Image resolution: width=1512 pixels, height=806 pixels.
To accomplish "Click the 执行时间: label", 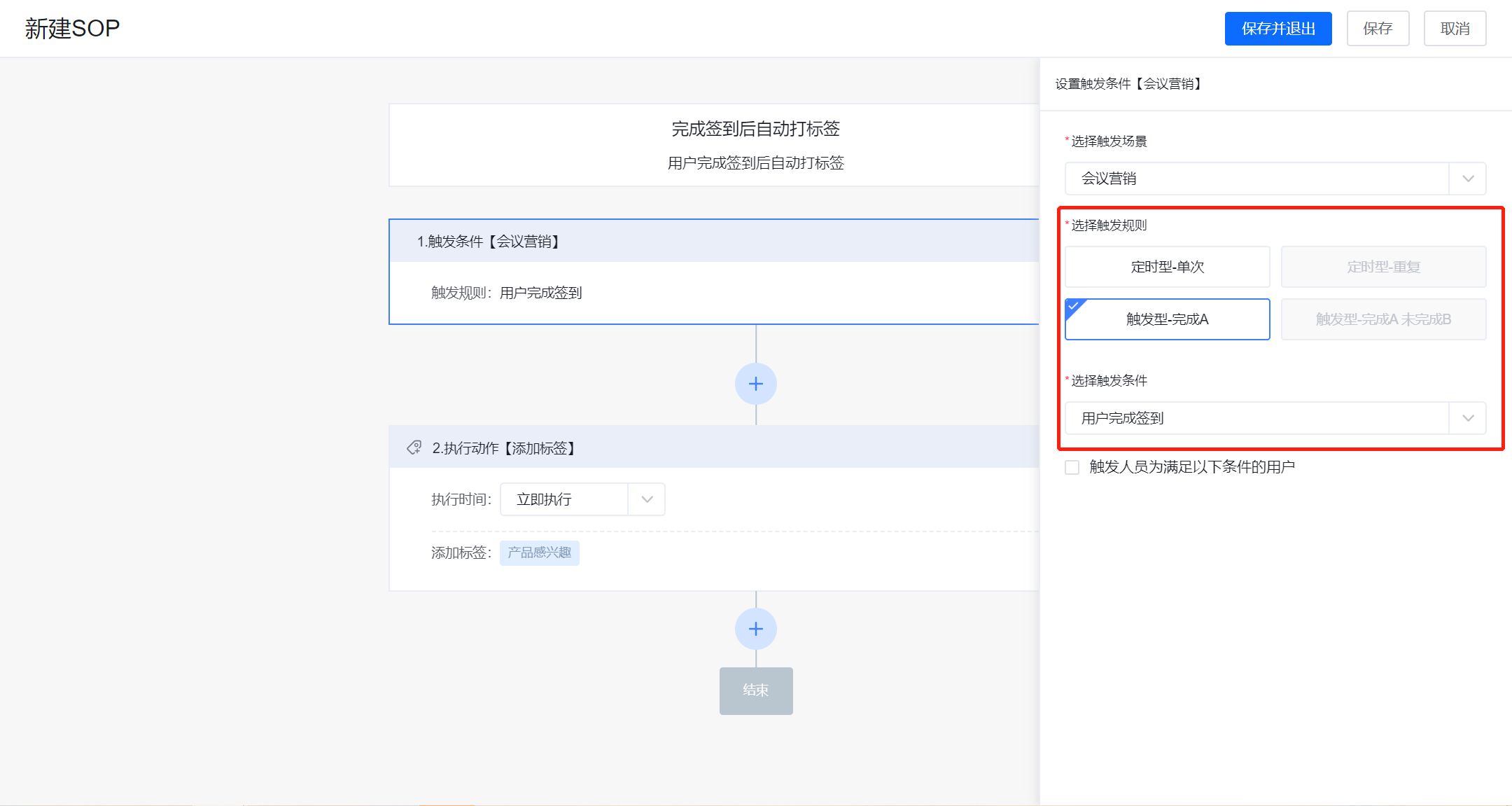I will [461, 499].
